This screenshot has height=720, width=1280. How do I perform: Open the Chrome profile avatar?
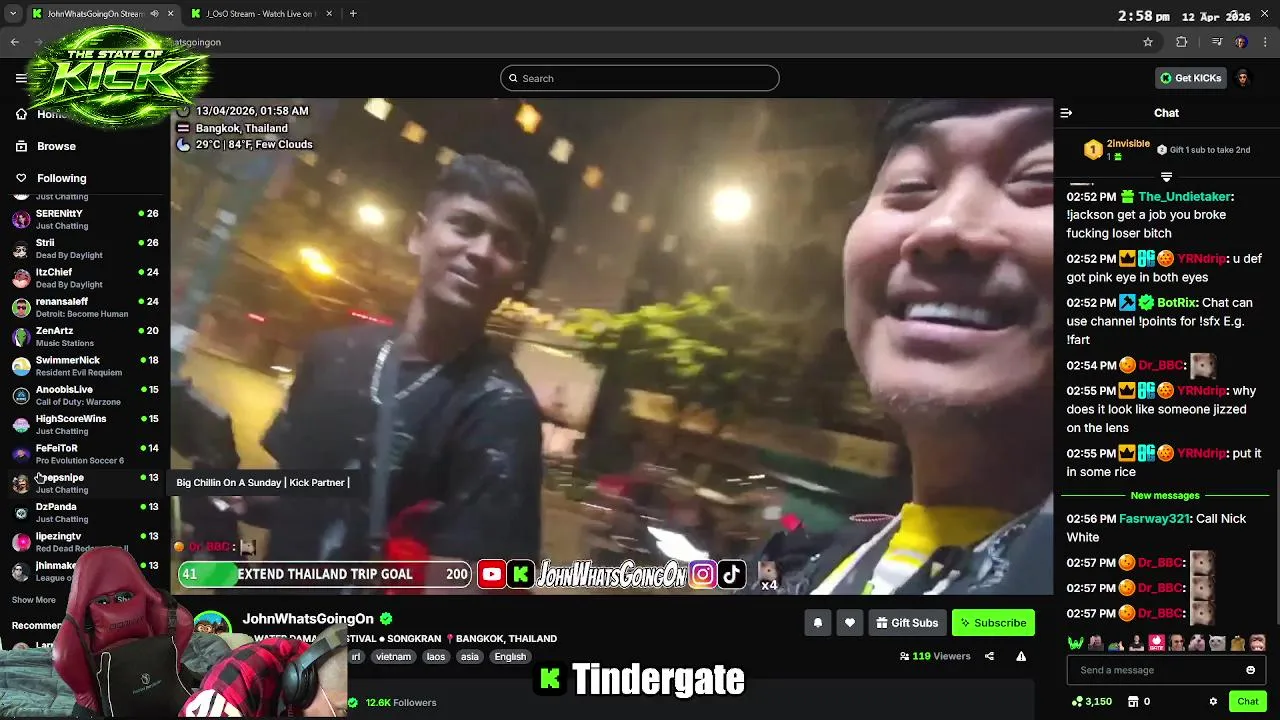(1241, 42)
